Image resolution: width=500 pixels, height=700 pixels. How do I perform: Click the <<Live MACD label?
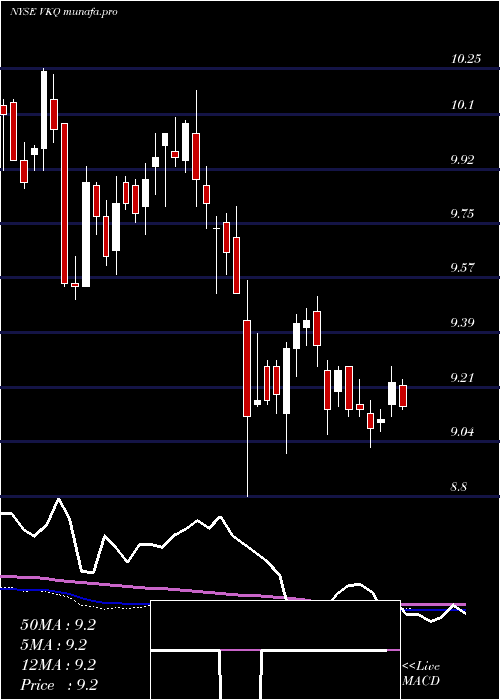(421, 674)
